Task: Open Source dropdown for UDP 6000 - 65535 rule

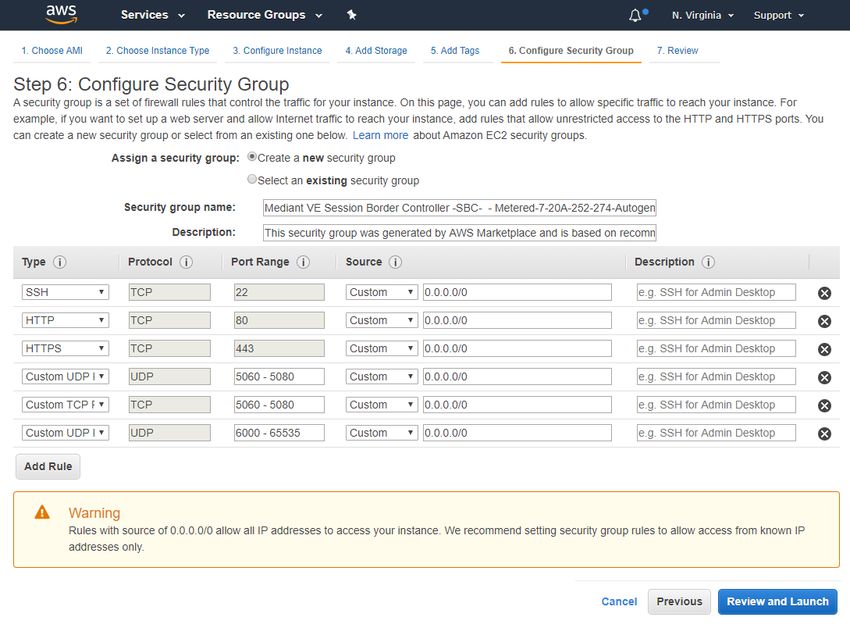Action: point(382,433)
